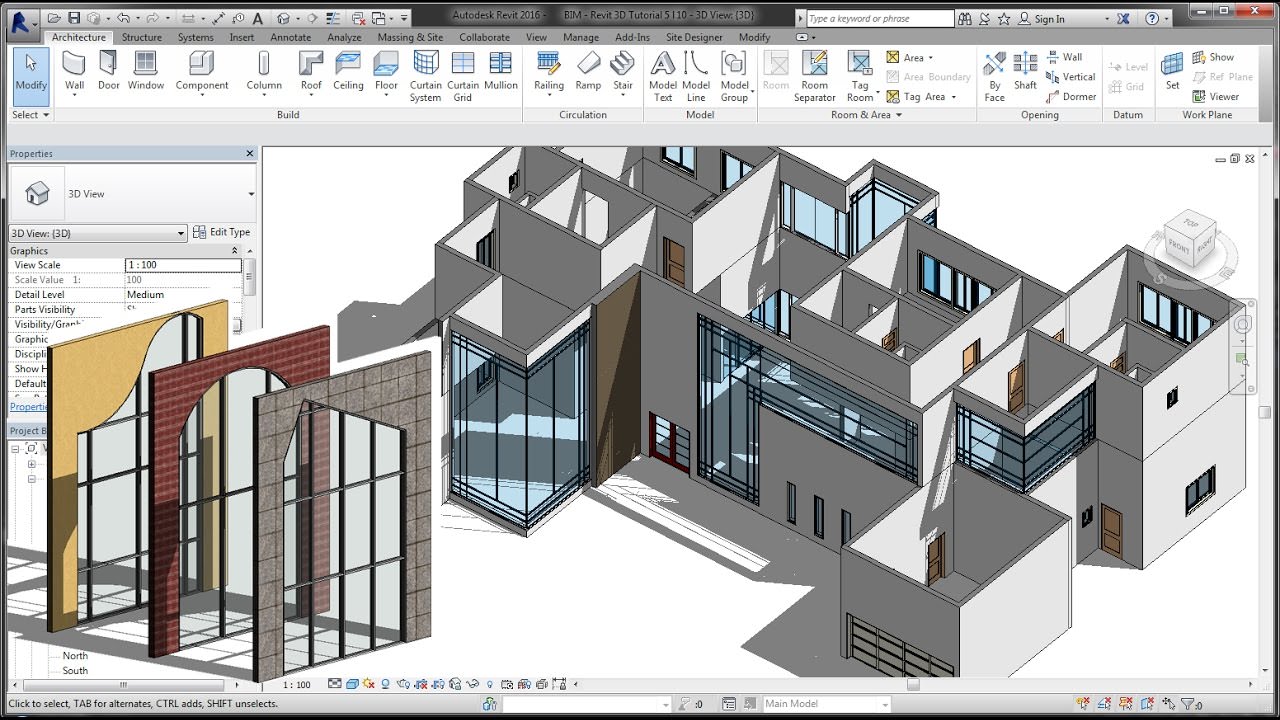This screenshot has height=720, width=1280.
Task: Activate the Model Text tool
Action: click(x=663, y=77)
